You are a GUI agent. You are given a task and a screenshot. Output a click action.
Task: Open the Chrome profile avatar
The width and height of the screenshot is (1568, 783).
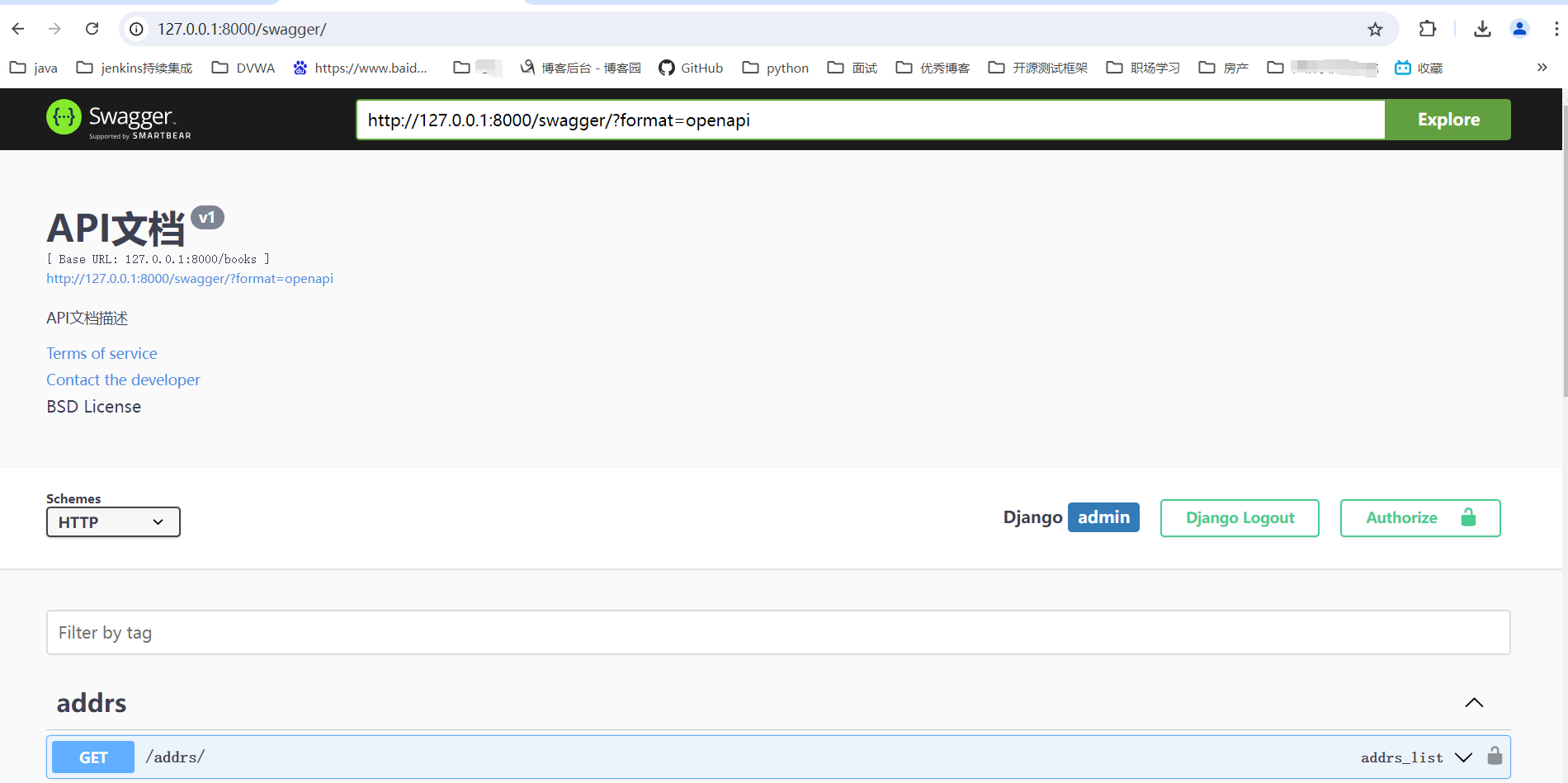click(1519, 29)
